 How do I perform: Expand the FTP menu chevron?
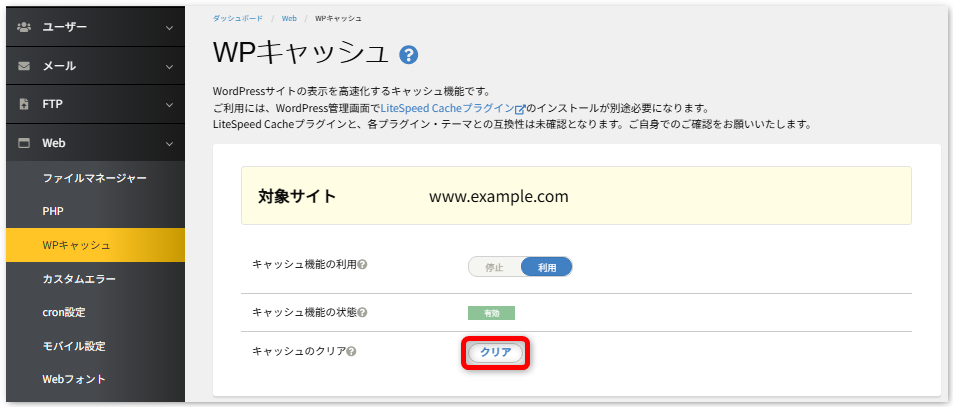pos(169,104)
